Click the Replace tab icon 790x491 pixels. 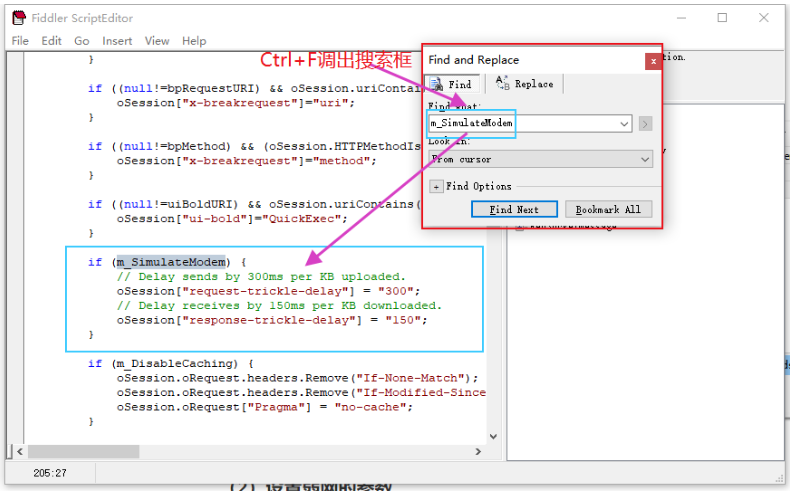[502, 83]
